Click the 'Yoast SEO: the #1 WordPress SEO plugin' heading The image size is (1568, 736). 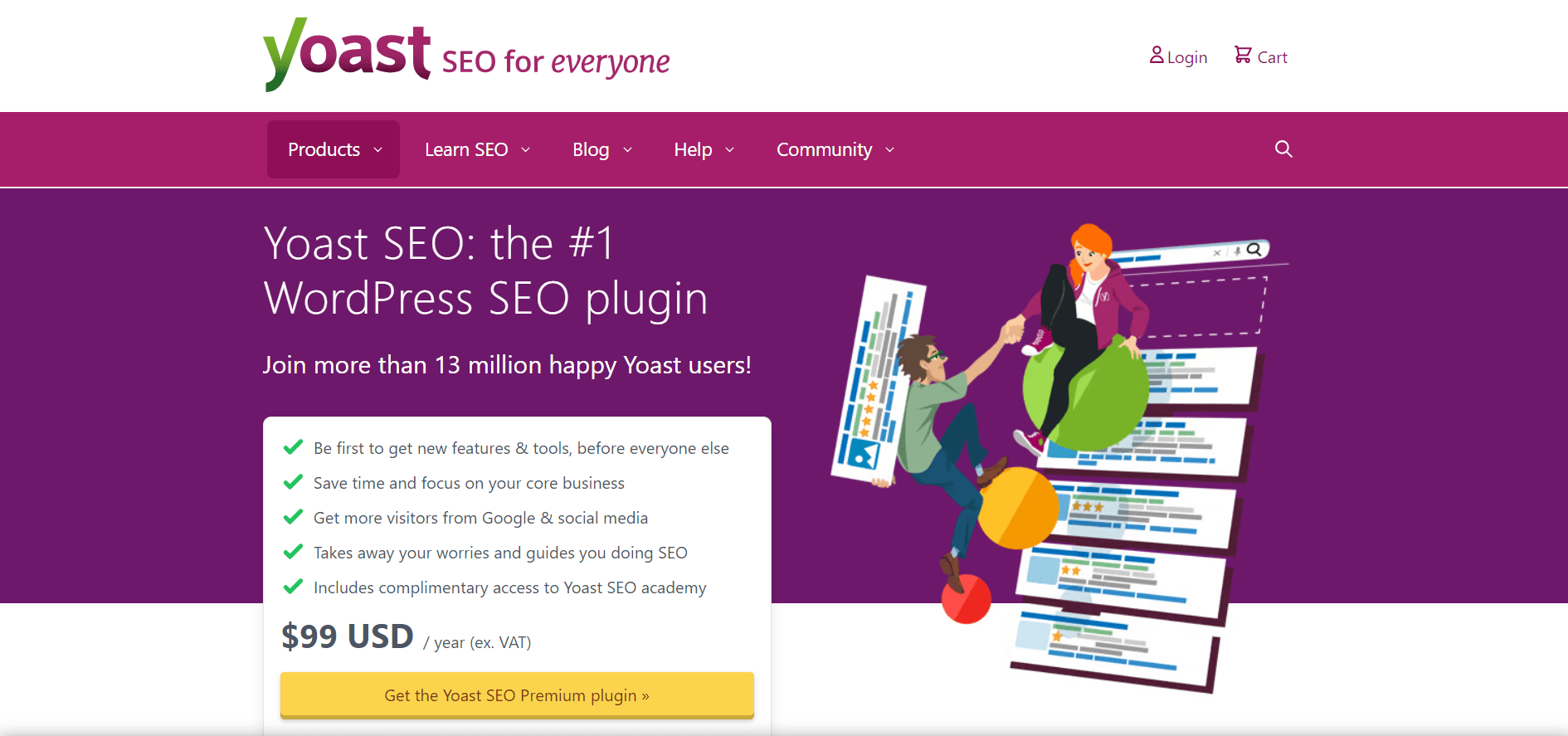(x=485, y=271)
